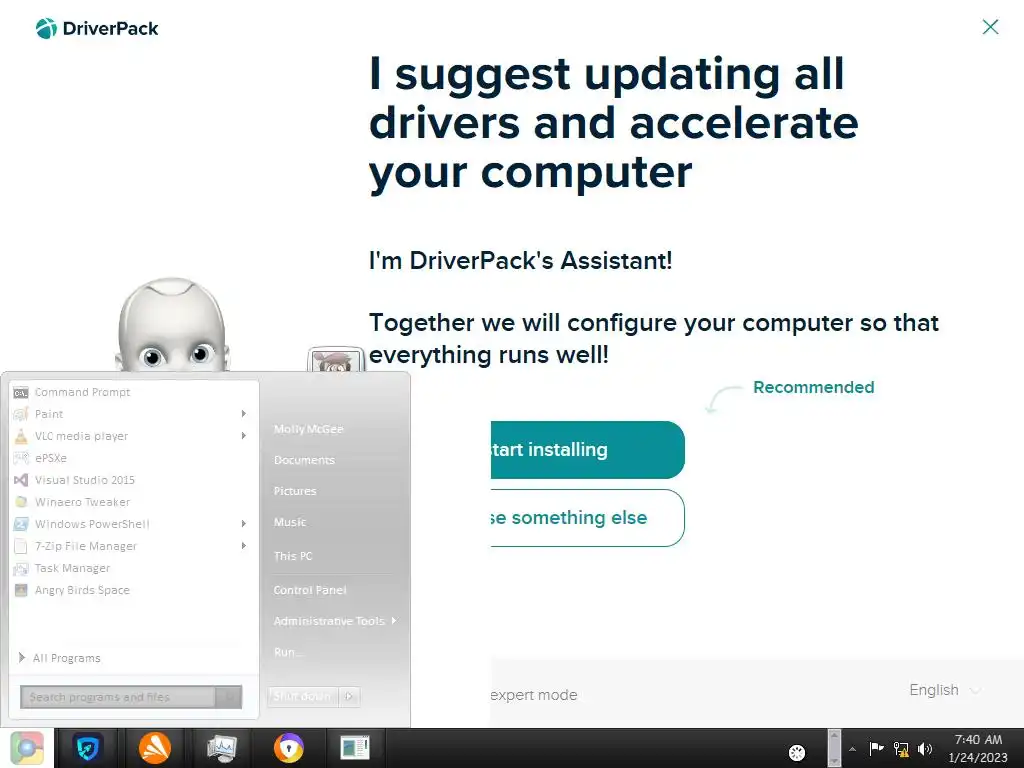This screenshot has height=768, width=1024.
Task: Expand VLC media player jump list
Action: 244,436
